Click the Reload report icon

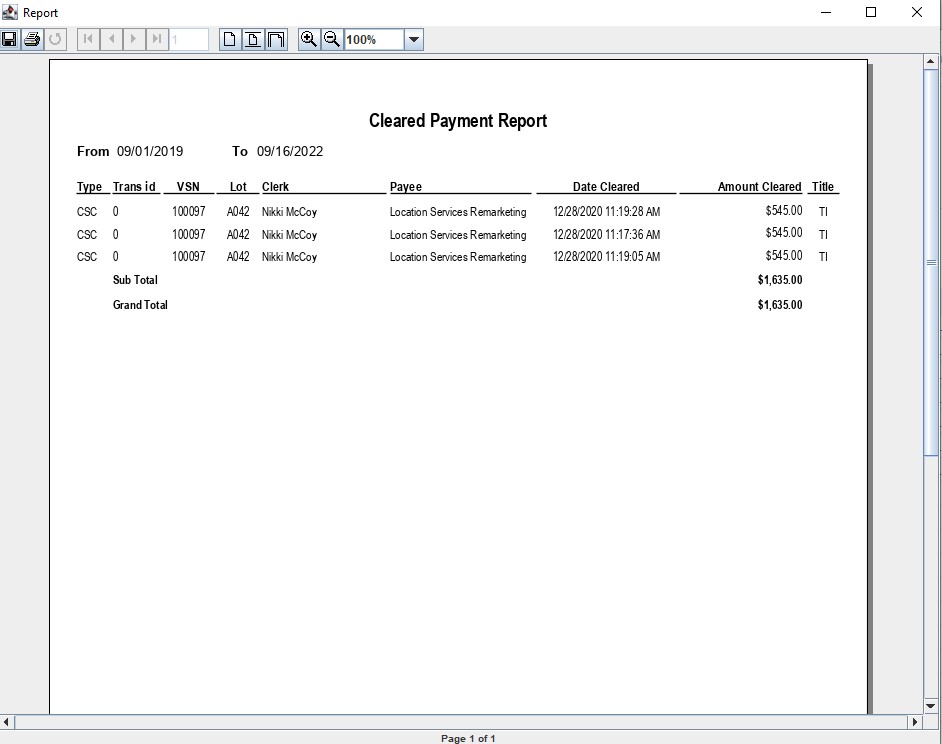[x=55, y=40]
